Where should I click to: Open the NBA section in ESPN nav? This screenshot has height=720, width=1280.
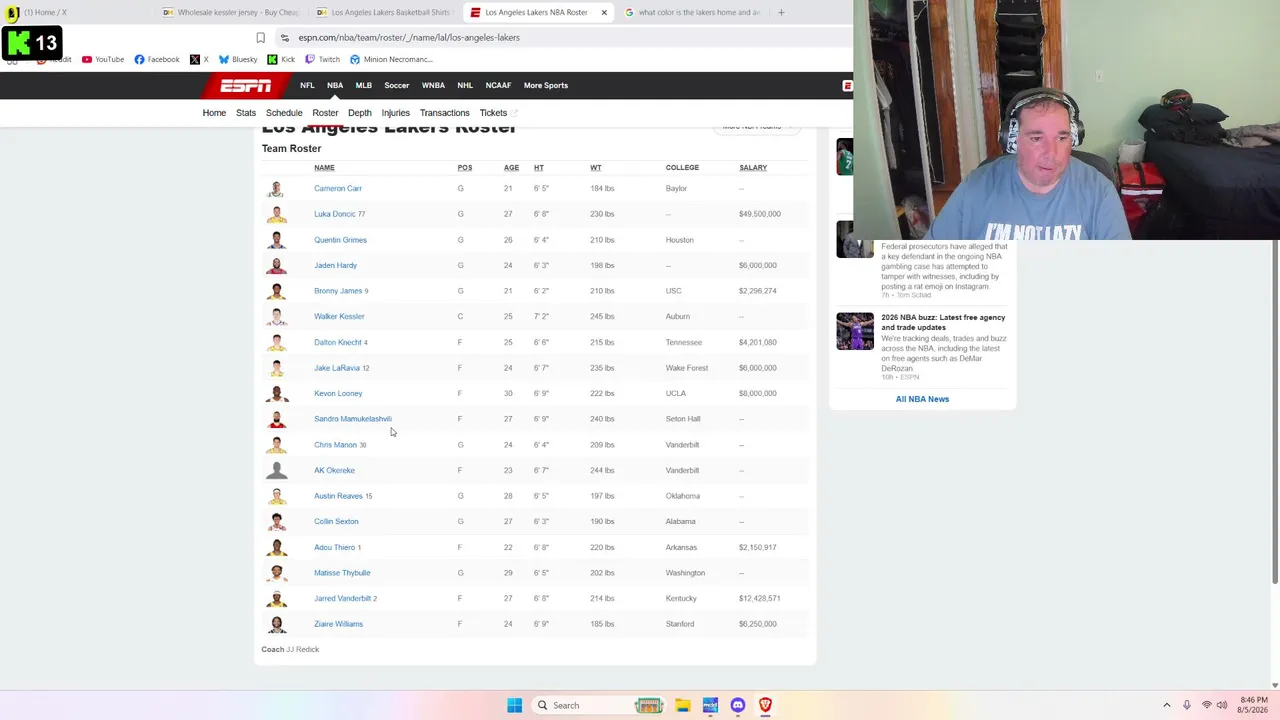[335, 85]
